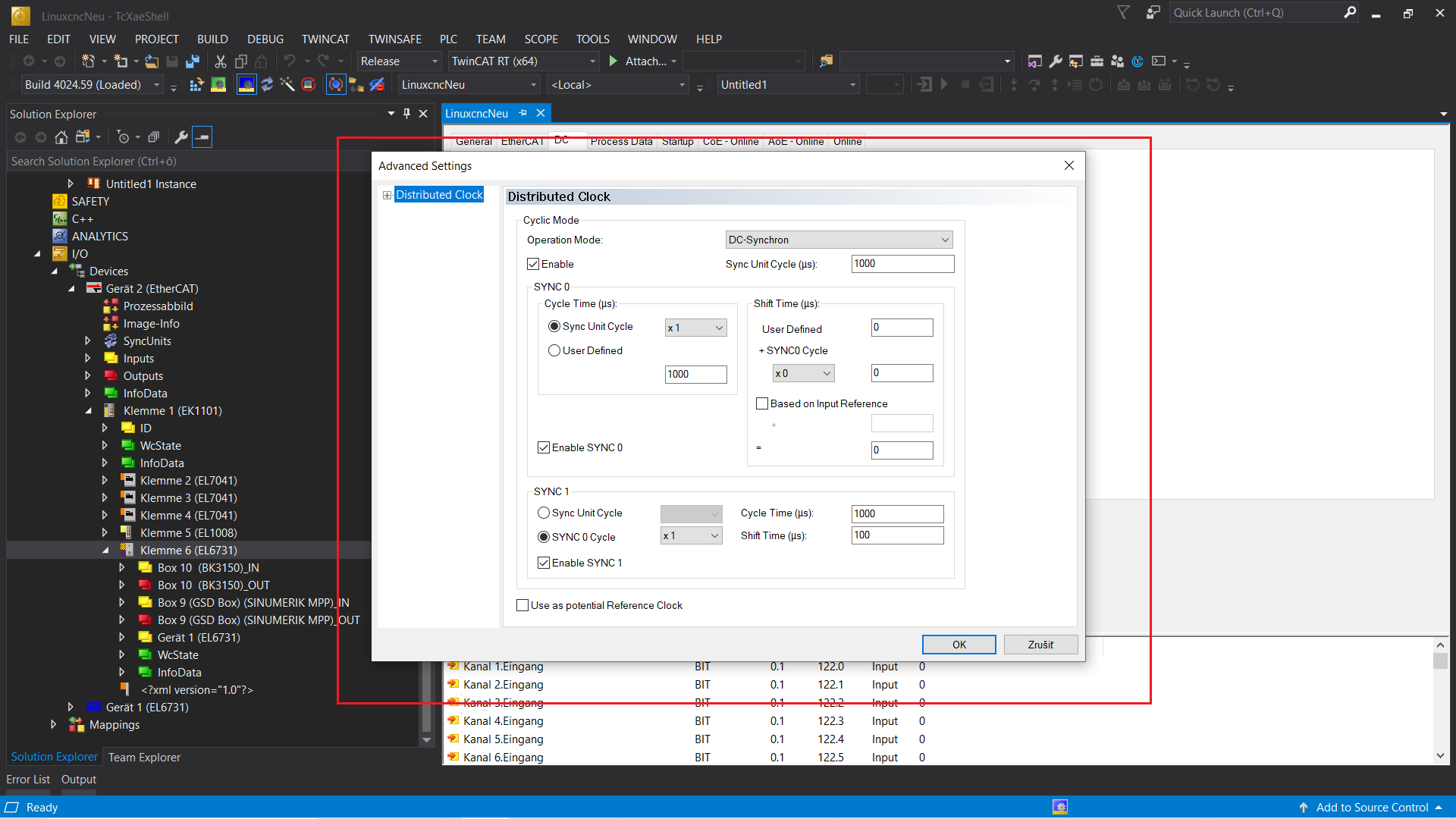Open the Error List panel

coord(28,780)
